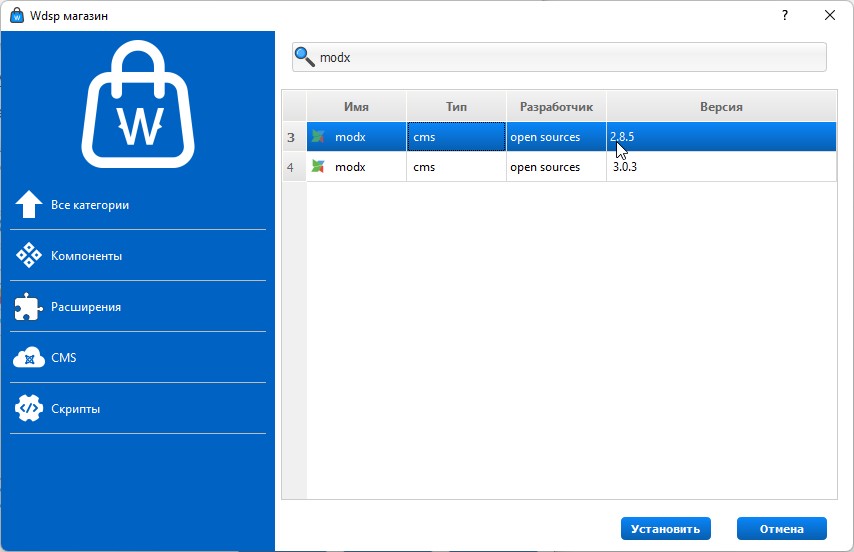Click the table corner select-all cell
The height and width of the screenshot is (552, 854).
[x=295, y=106]
